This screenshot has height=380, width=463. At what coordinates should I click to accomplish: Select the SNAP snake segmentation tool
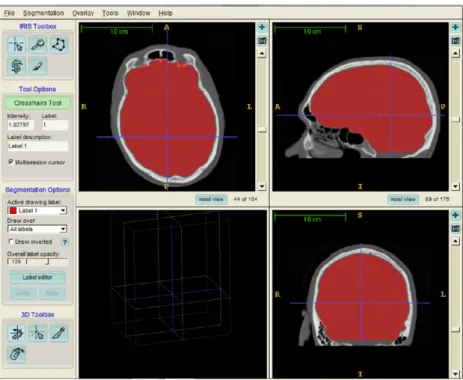click(x=16, y=66)
